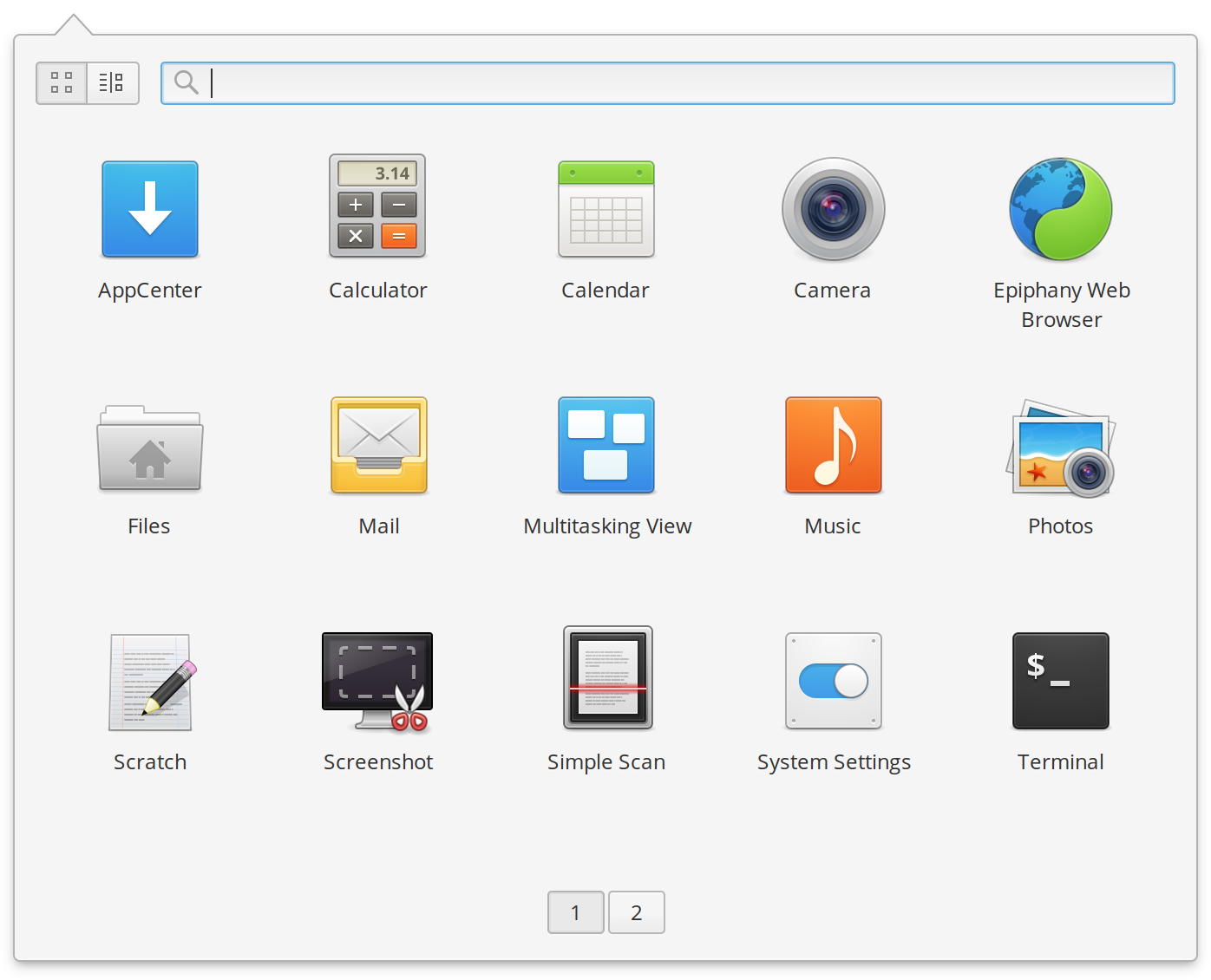Go to page 2 of applications
This screenshot has height=980, width=1211.
(x=637, y=912)
